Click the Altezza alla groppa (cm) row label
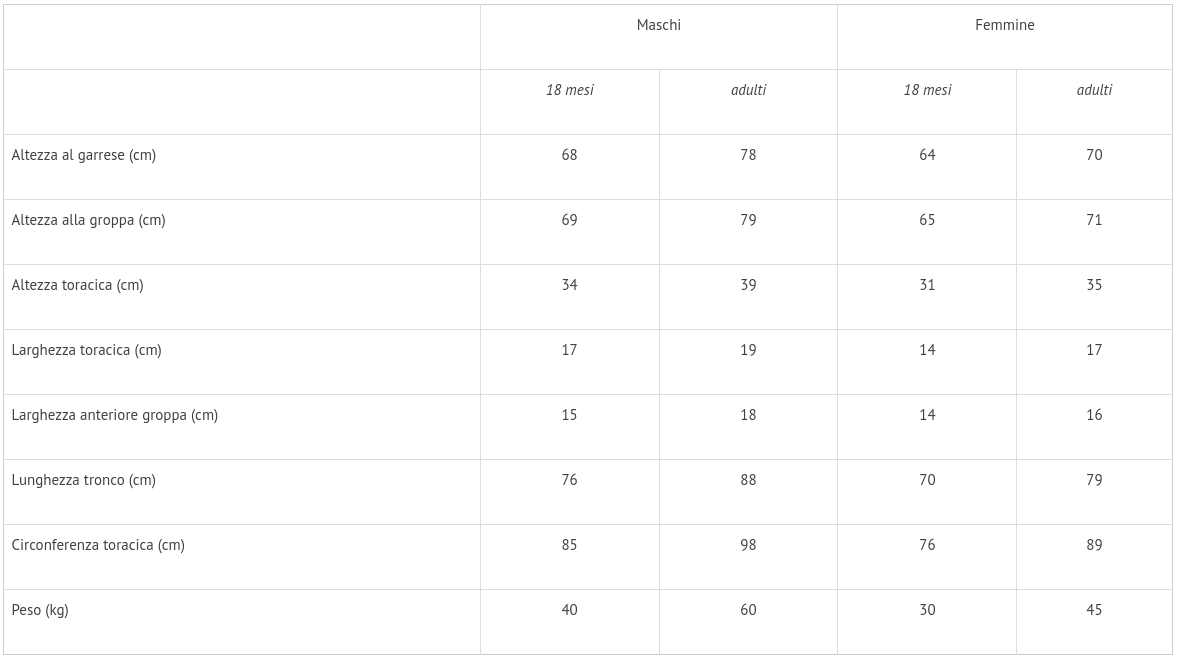This screenshot has width=1177, height=658. click(x=88, y=220)
